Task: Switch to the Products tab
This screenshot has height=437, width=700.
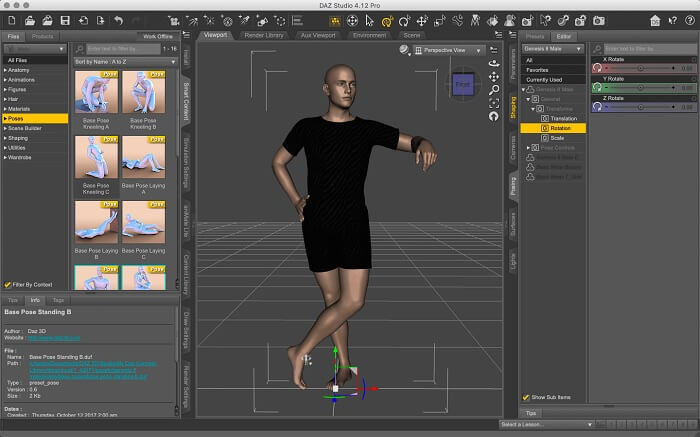Action: [x=42, y=36]
